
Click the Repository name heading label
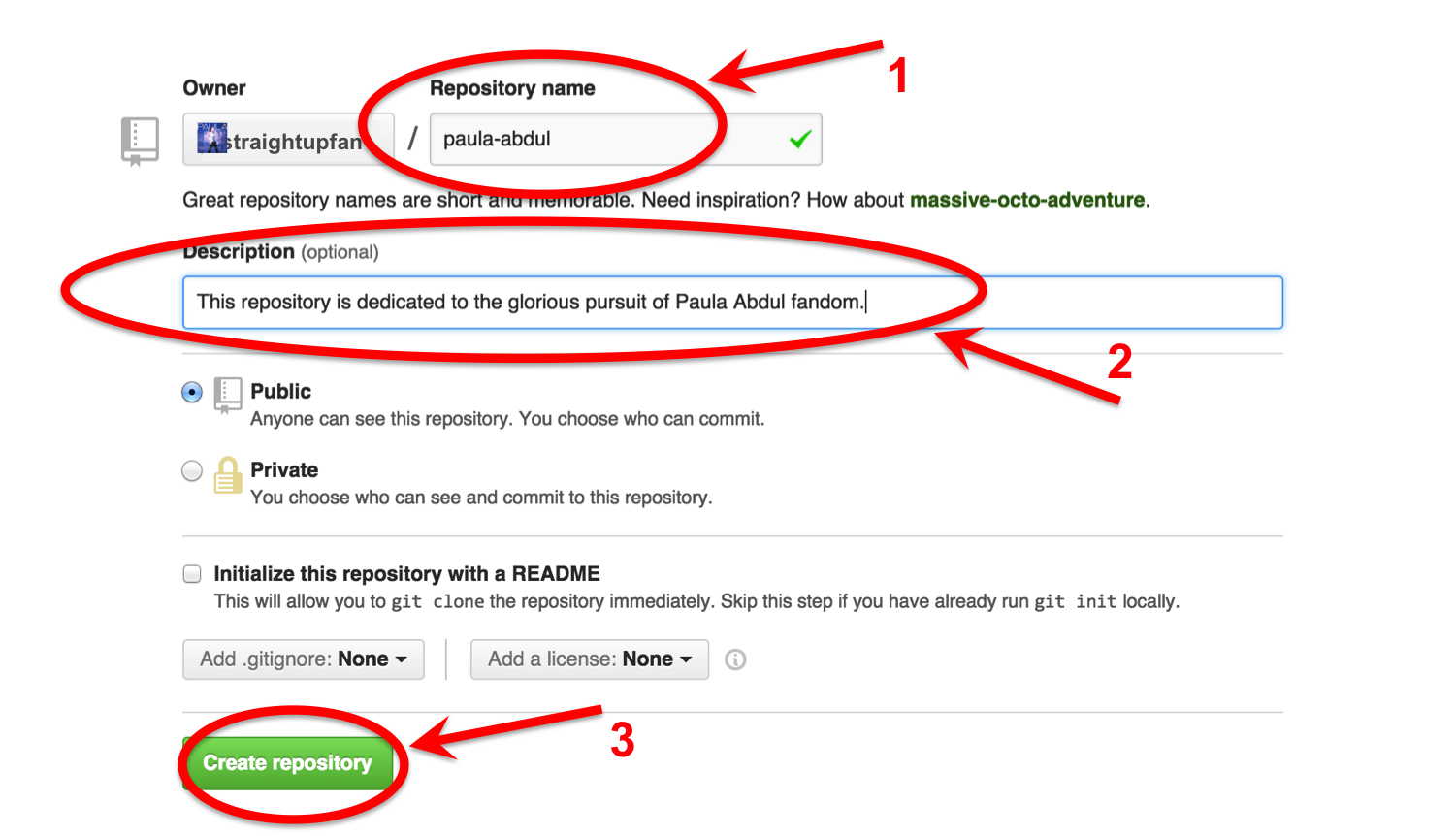tap(512, 88)
